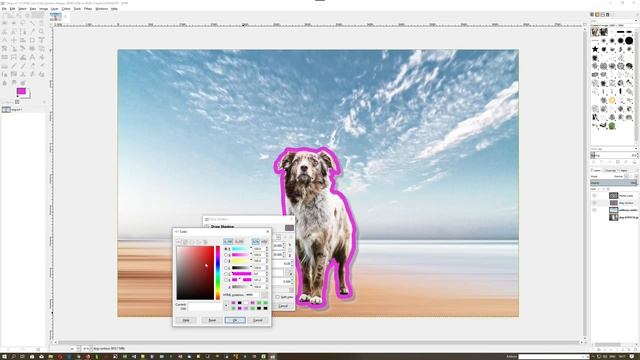Image resolution: width=640 pixels, height=360 pixels.
Task: Switch to the Layers tab
Action: point(597,170)
